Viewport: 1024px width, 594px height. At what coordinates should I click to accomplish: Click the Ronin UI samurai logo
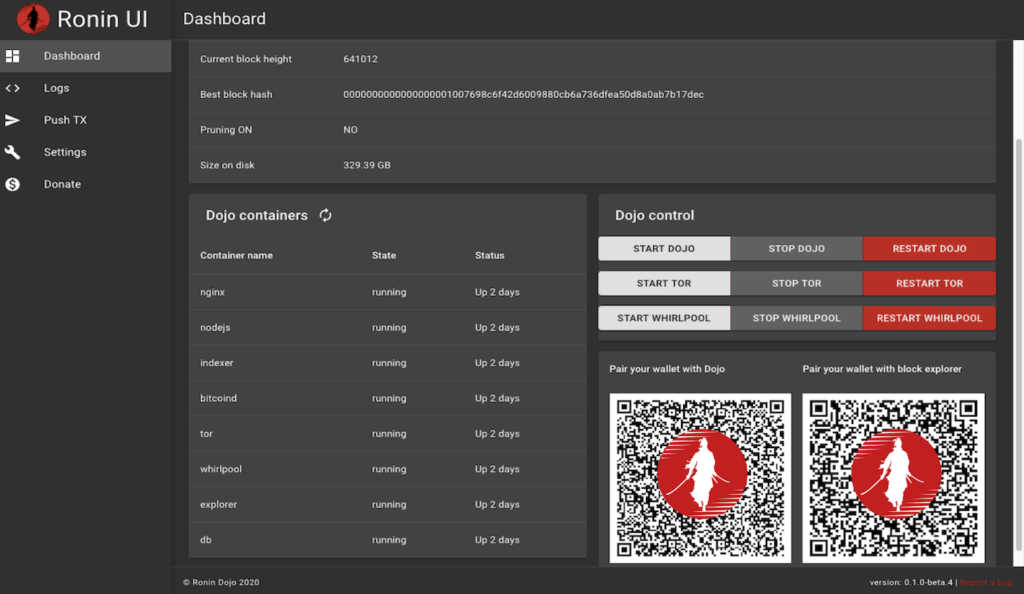tap(33, 18)
